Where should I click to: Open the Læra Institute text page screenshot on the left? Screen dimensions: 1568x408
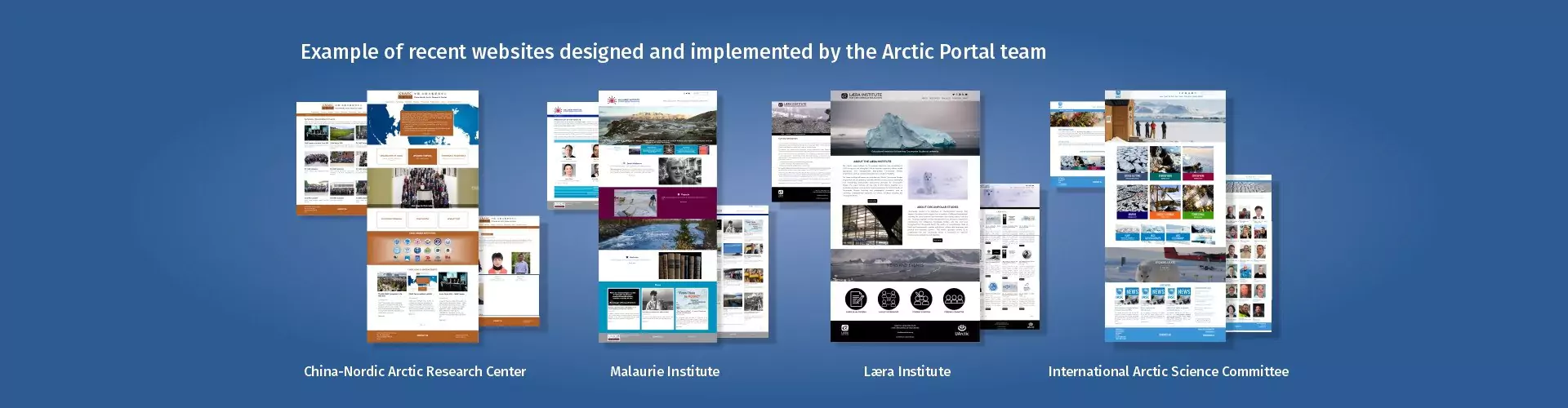click(x=801, y=152)
